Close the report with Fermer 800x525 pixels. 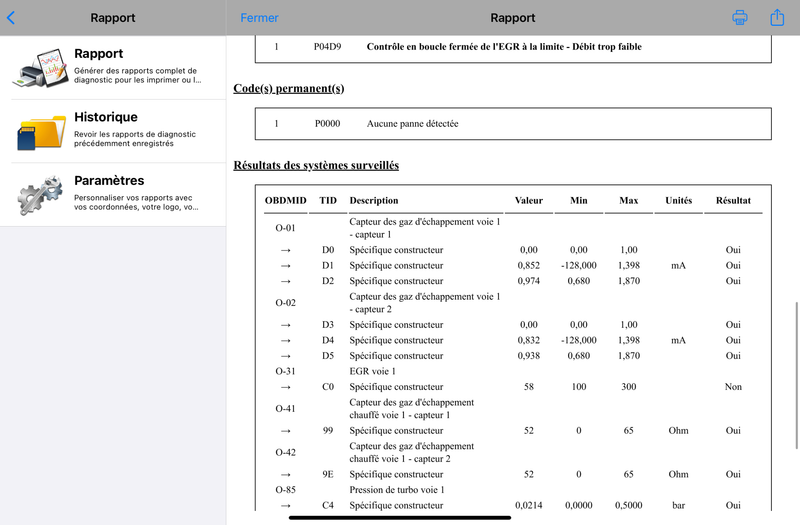coord(259,18)
